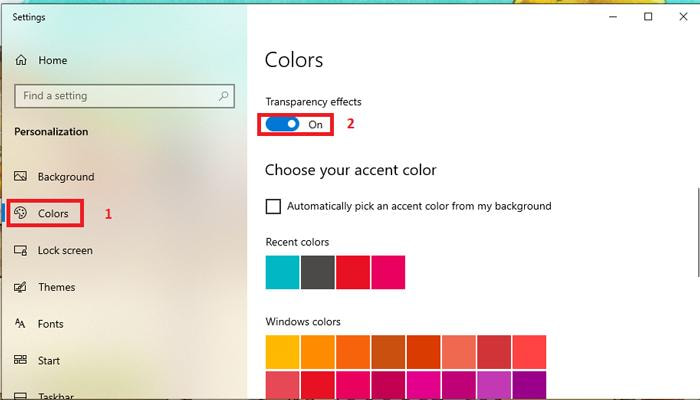This screenshot has width=700, height=400.
Task: Click the Lock screen monitor icon
Action: [21, 250]
